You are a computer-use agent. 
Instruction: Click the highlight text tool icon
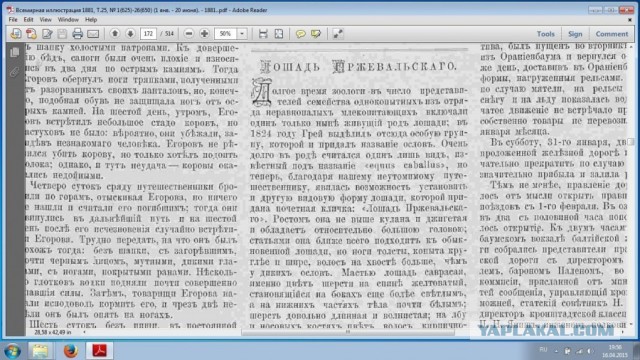[316, 34]
